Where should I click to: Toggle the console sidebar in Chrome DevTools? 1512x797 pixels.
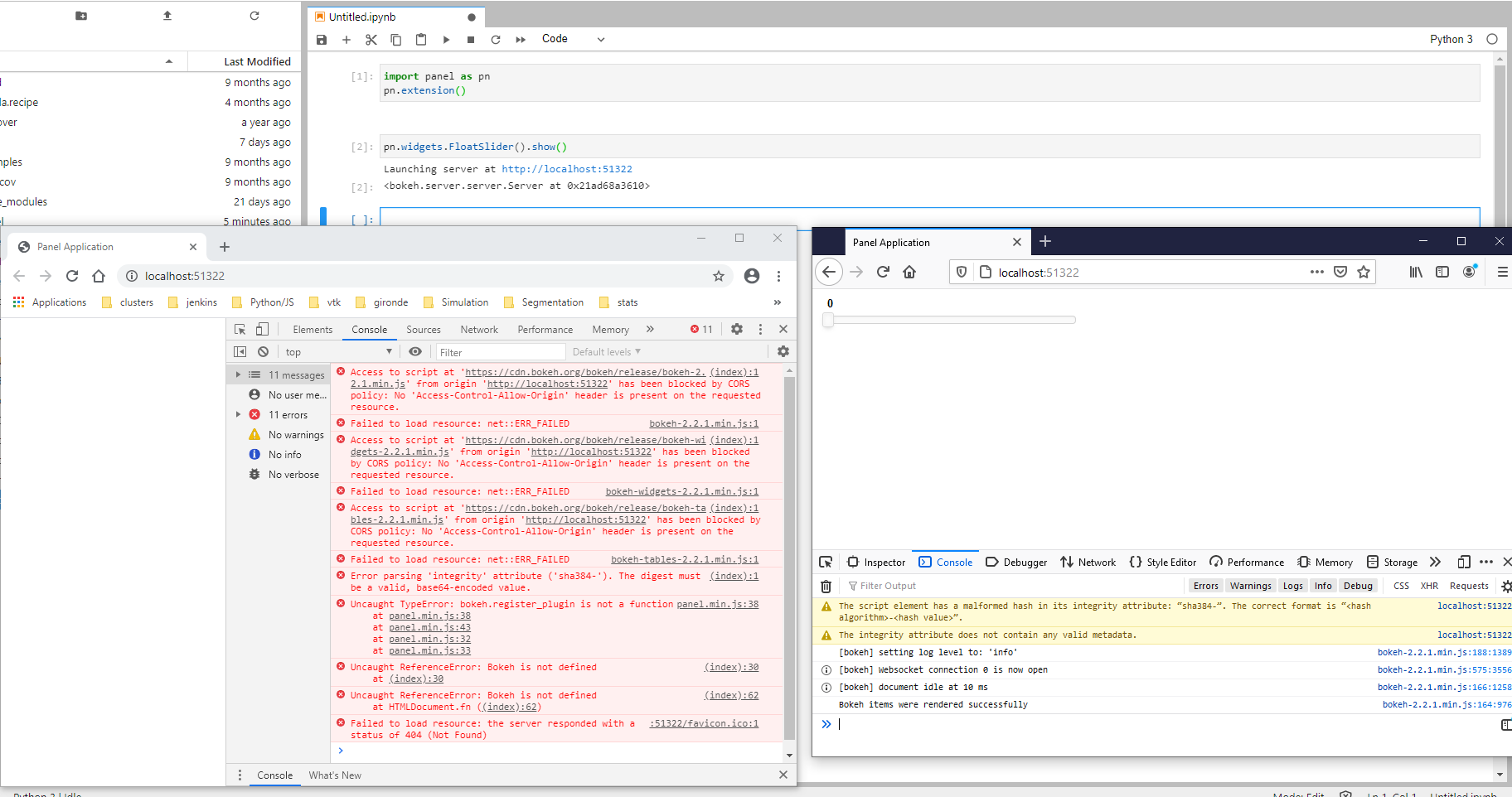pyautogui.click(x=240, y=352)
